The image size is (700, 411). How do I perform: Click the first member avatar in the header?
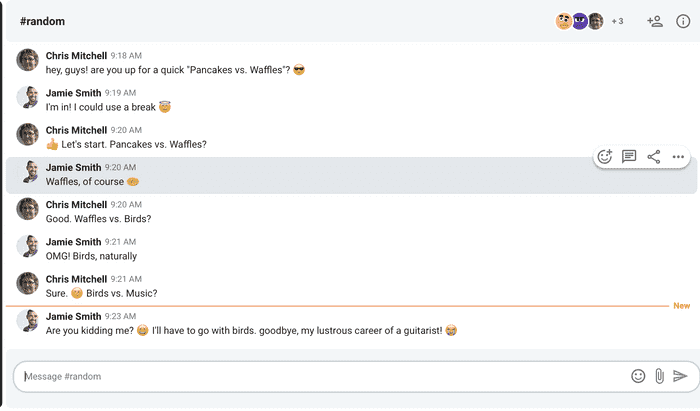tap(564, 21)
